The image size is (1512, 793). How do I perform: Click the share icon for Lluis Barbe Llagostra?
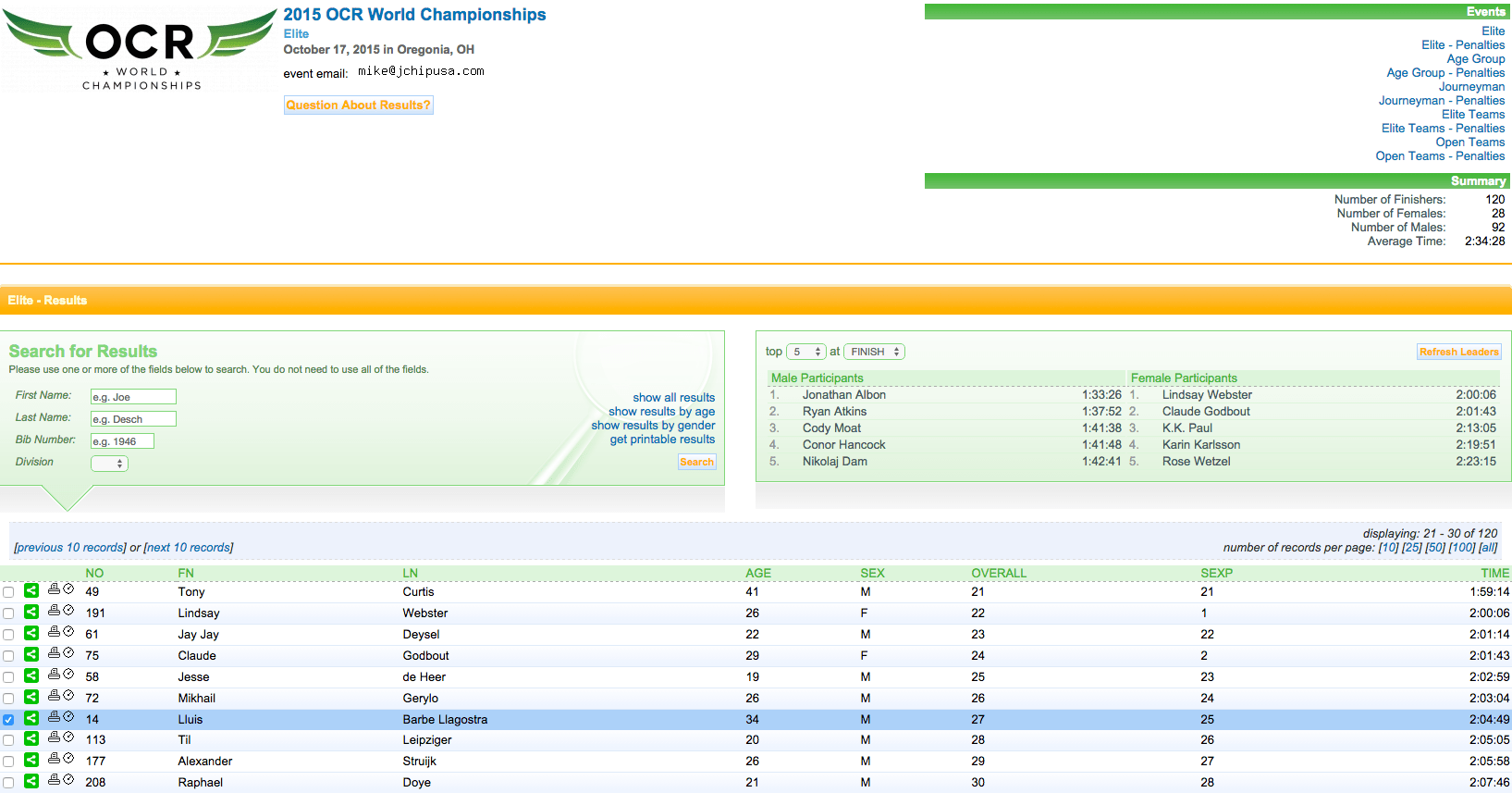click(x=31, y=718)
